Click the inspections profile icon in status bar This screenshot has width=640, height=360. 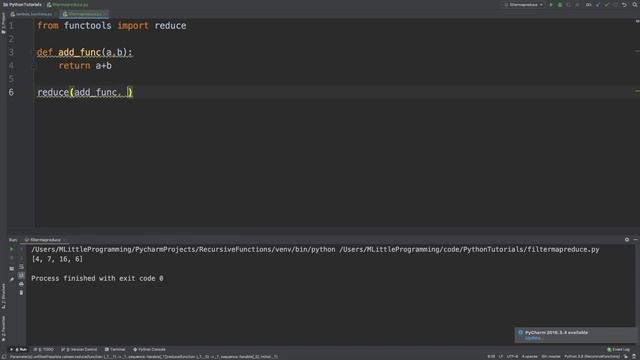(634, 357)
